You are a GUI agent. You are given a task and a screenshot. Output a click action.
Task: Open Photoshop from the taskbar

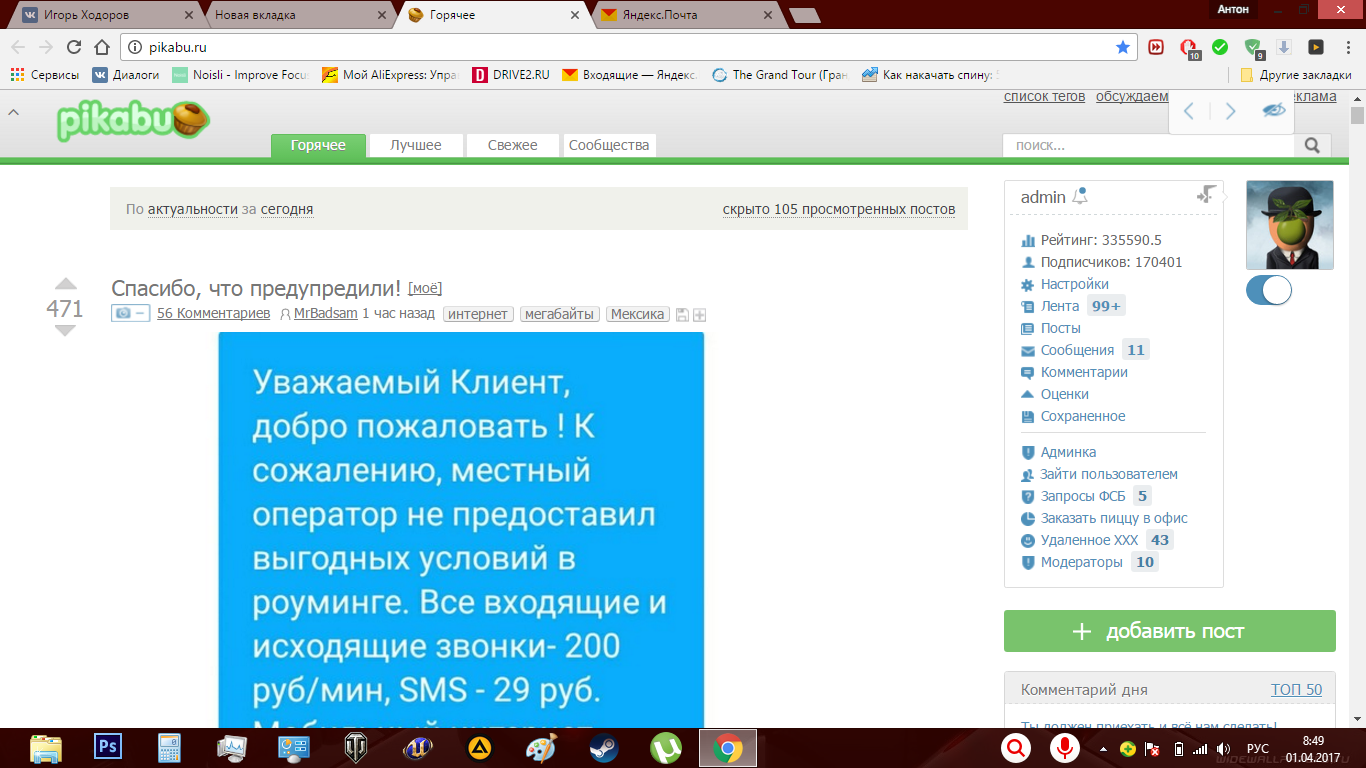[107, 748]
